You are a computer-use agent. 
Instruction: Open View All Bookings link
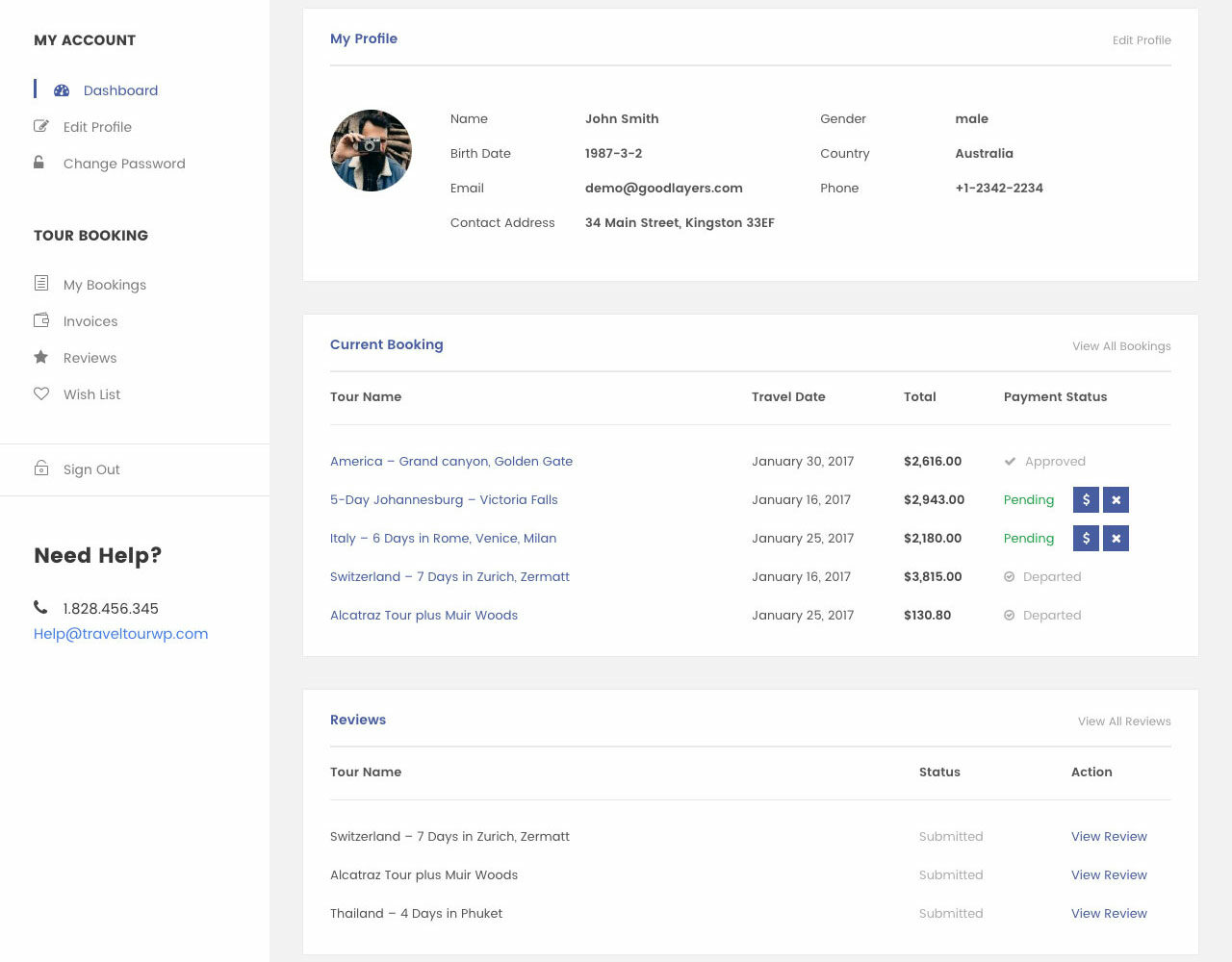point(1121,346)
